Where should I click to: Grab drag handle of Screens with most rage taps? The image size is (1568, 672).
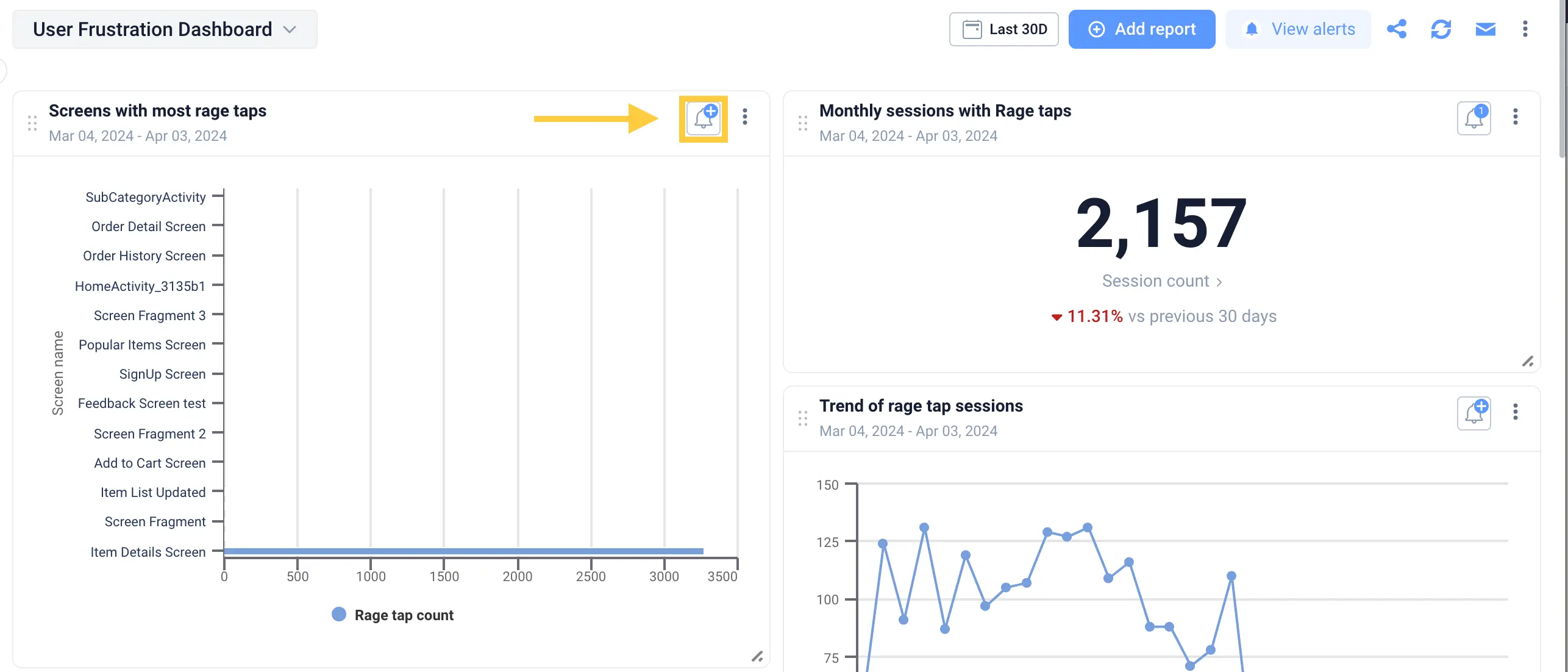click(32, 124)
